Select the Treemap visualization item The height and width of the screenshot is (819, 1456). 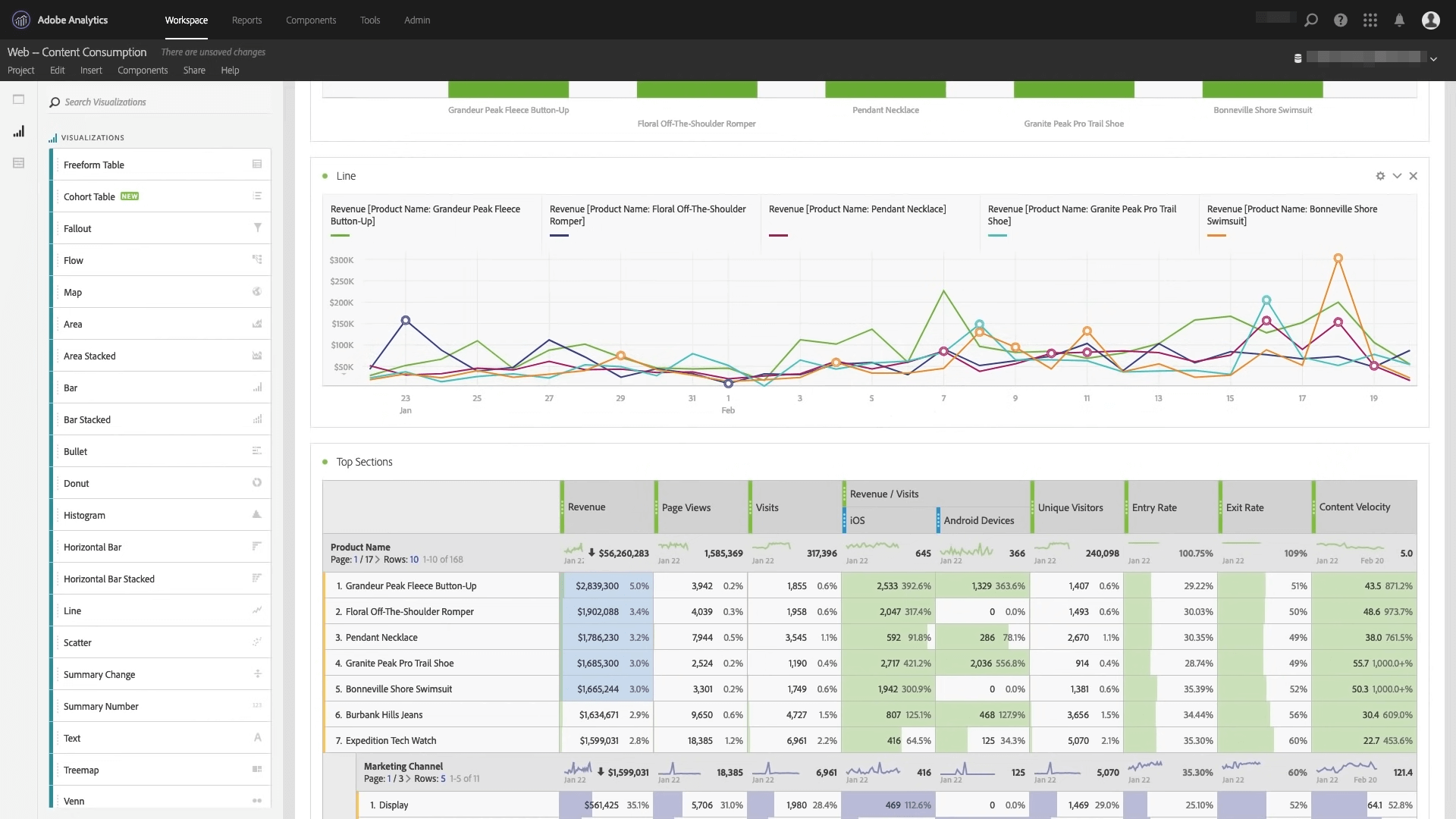[81, 770]
